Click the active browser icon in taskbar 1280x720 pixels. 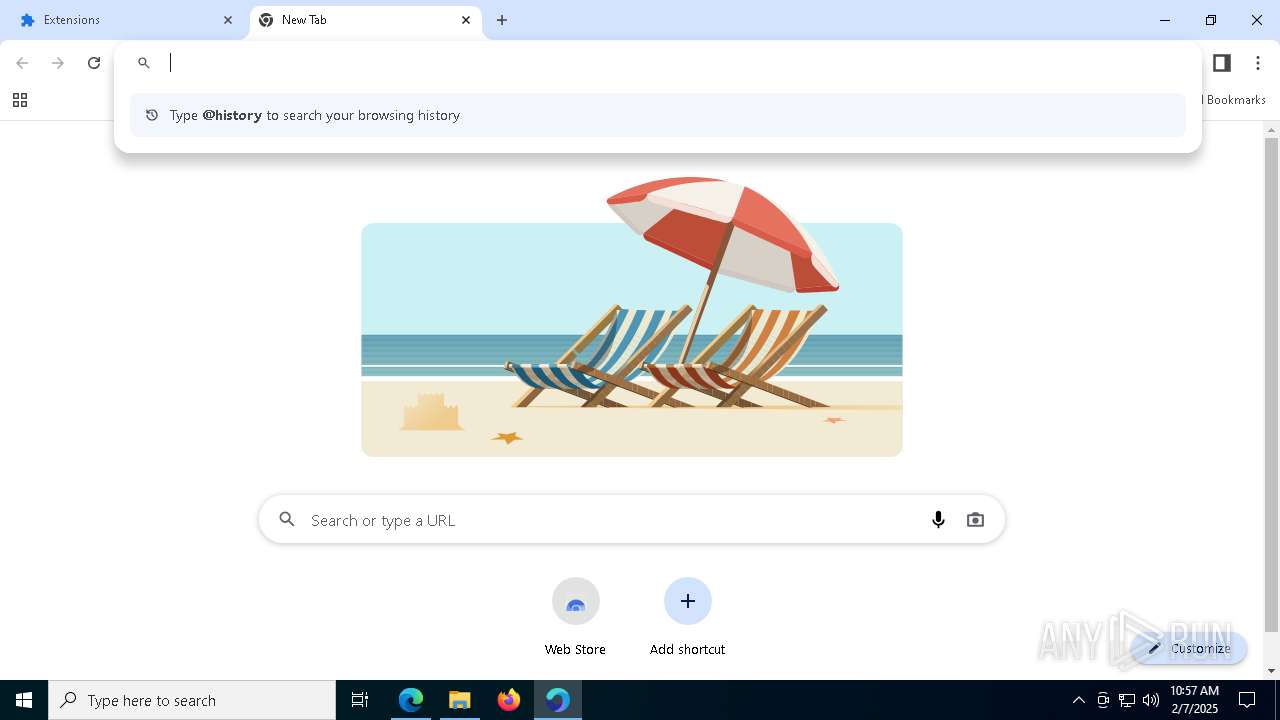[x=557, y=700]
